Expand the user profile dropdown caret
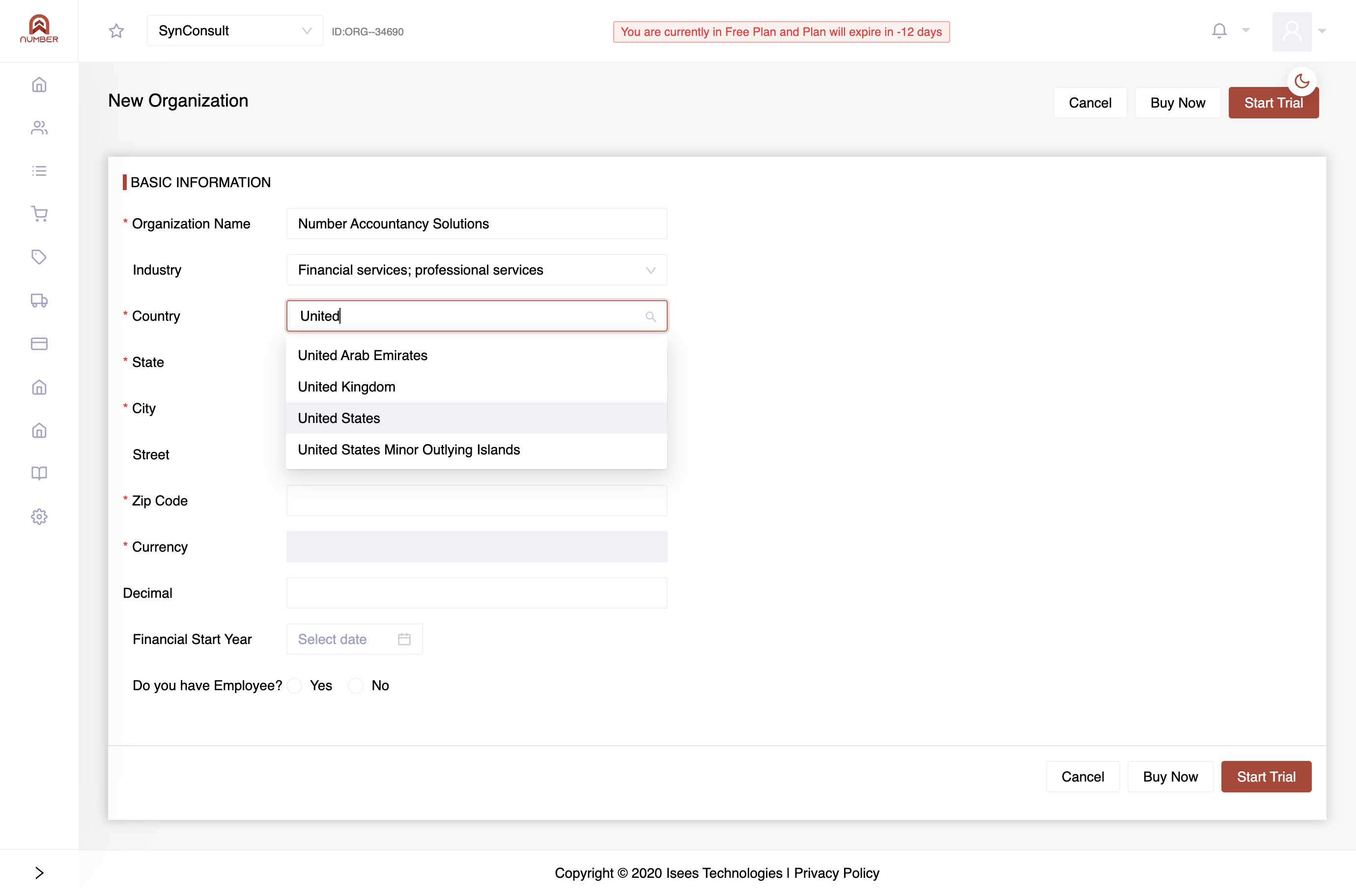This screenshot has height=896, width=1356. [x=1322, y=31]
